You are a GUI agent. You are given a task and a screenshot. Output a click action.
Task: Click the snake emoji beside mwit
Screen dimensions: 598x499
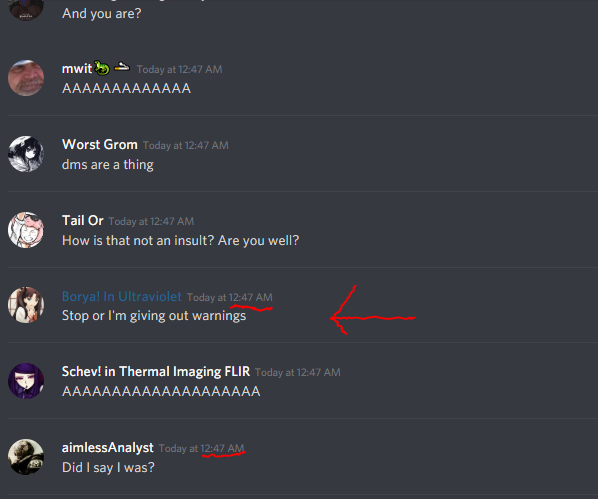click(x=102, y=68)
